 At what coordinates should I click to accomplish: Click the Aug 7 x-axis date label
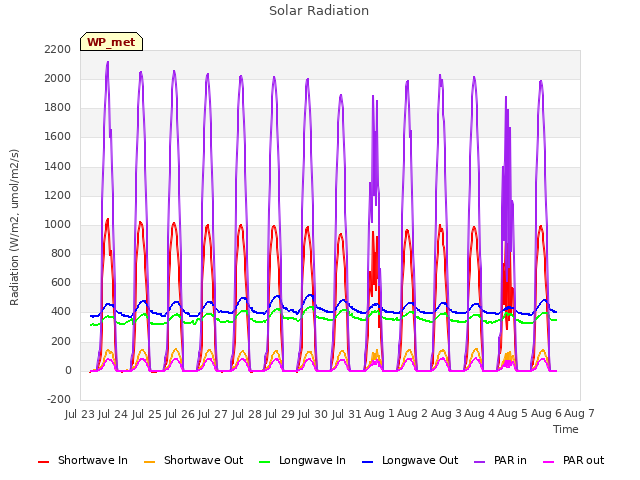[579, 413]
